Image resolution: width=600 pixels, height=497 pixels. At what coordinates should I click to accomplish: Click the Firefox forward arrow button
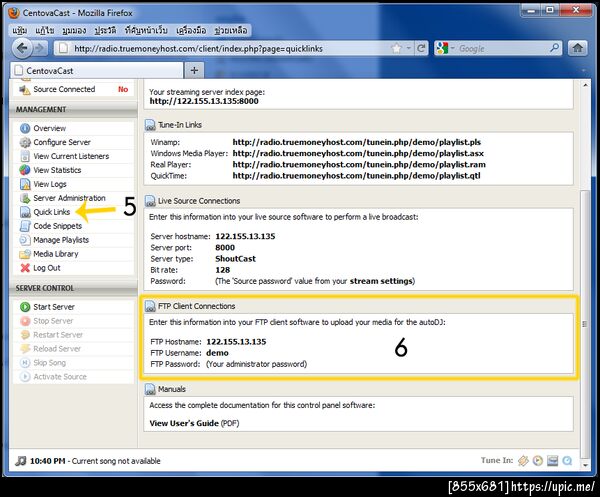point(39,48)
